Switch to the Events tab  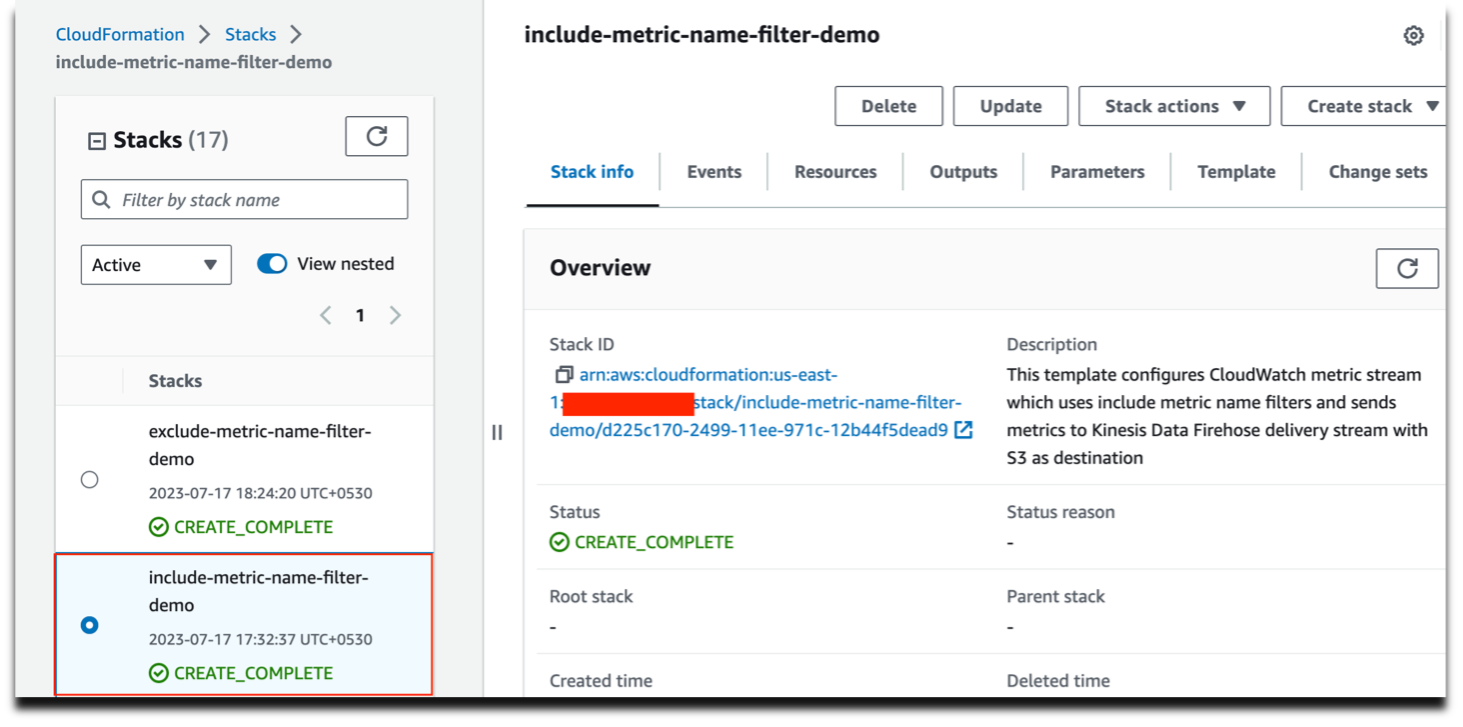(713, 171)
